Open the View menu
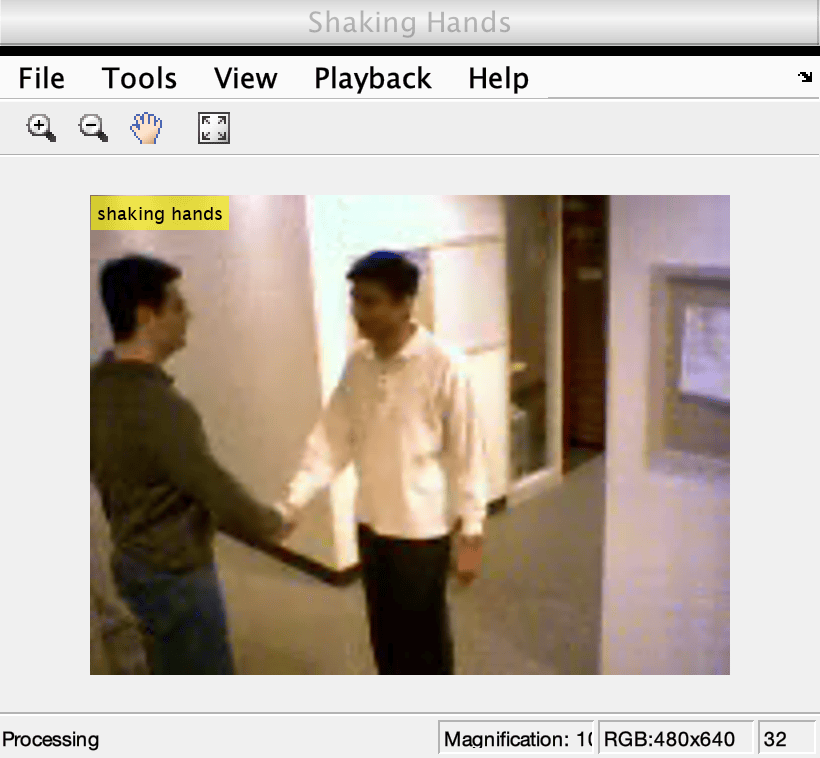Viewport: 820px width, 758px height. coord(246,78)
